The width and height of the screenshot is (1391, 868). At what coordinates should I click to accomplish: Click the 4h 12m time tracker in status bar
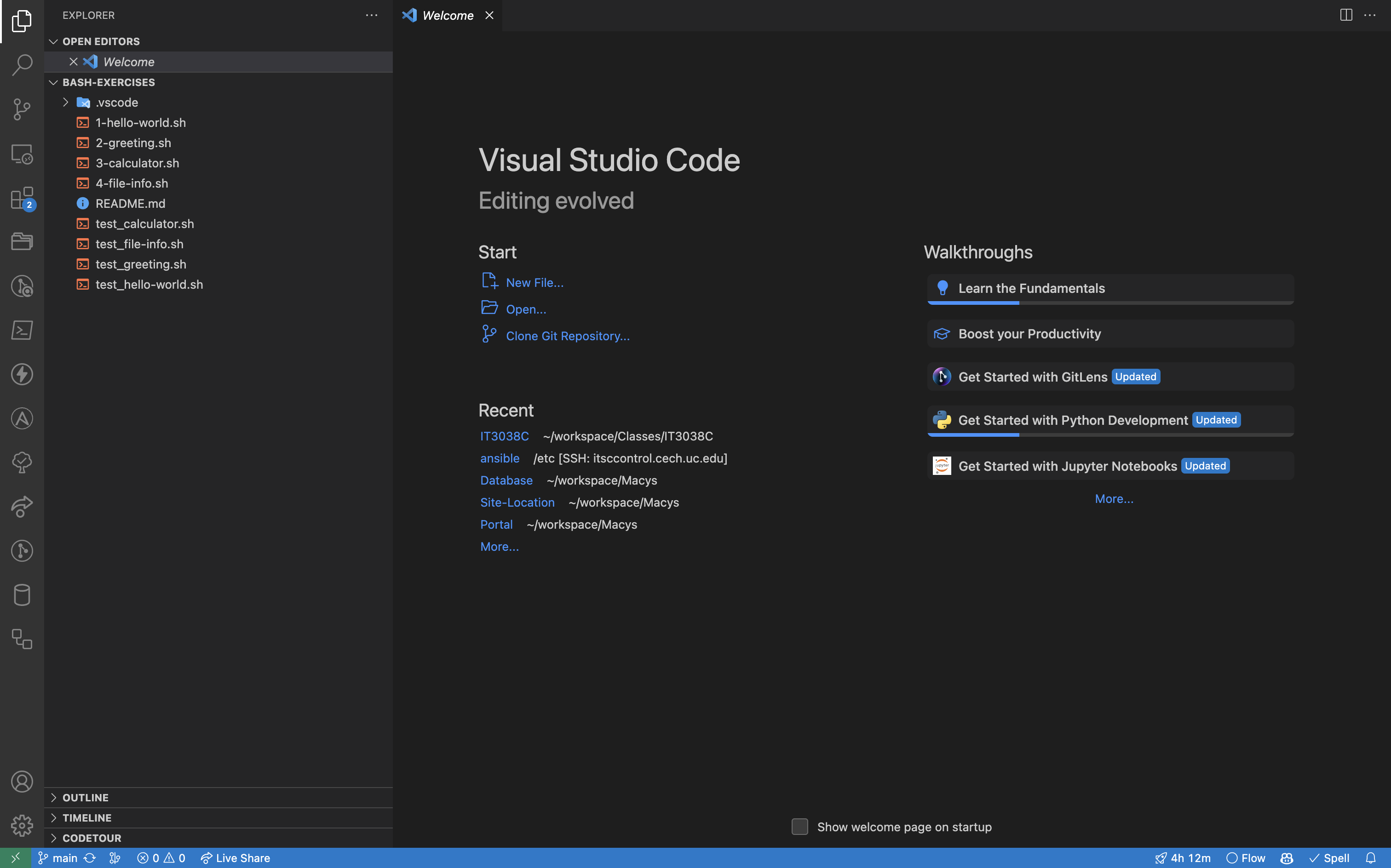click(x=1183, y=858)
